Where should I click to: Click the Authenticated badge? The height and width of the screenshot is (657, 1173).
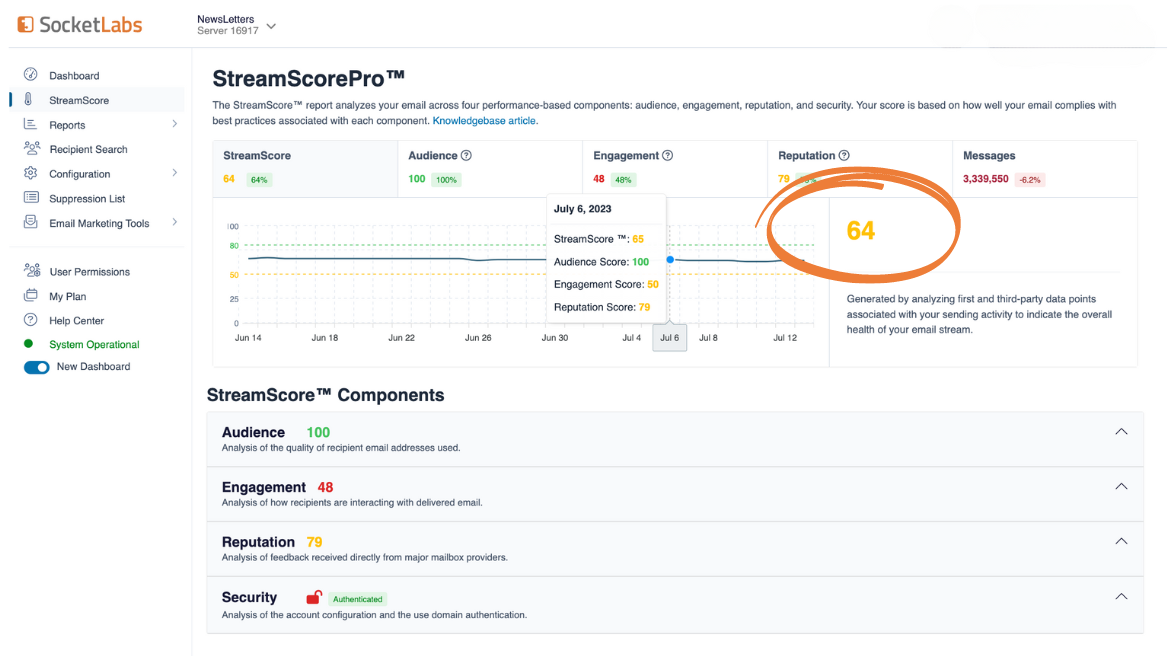click(x=358, y=599)
